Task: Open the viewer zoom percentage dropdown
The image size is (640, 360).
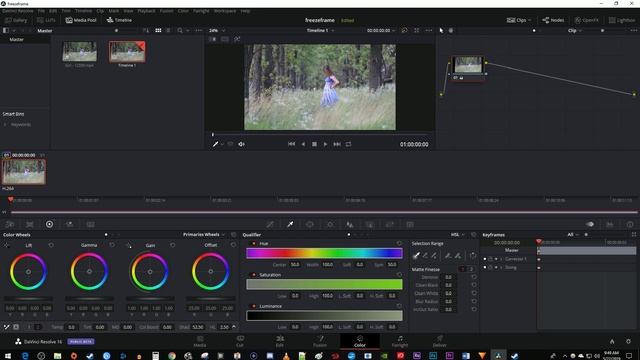Action: (x=217, y=31)
